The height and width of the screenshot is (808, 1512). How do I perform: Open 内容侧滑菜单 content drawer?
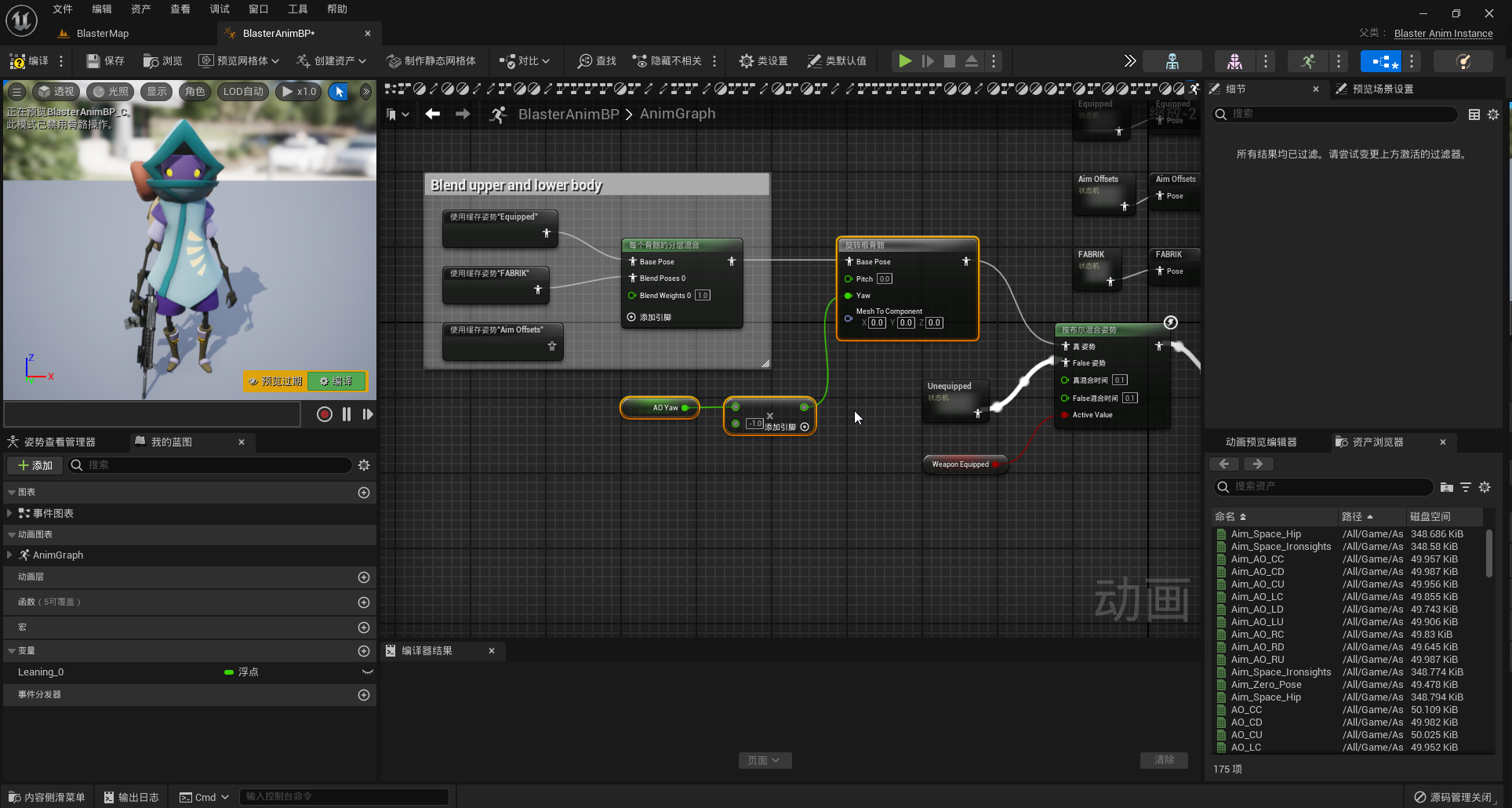click(47, 797)
